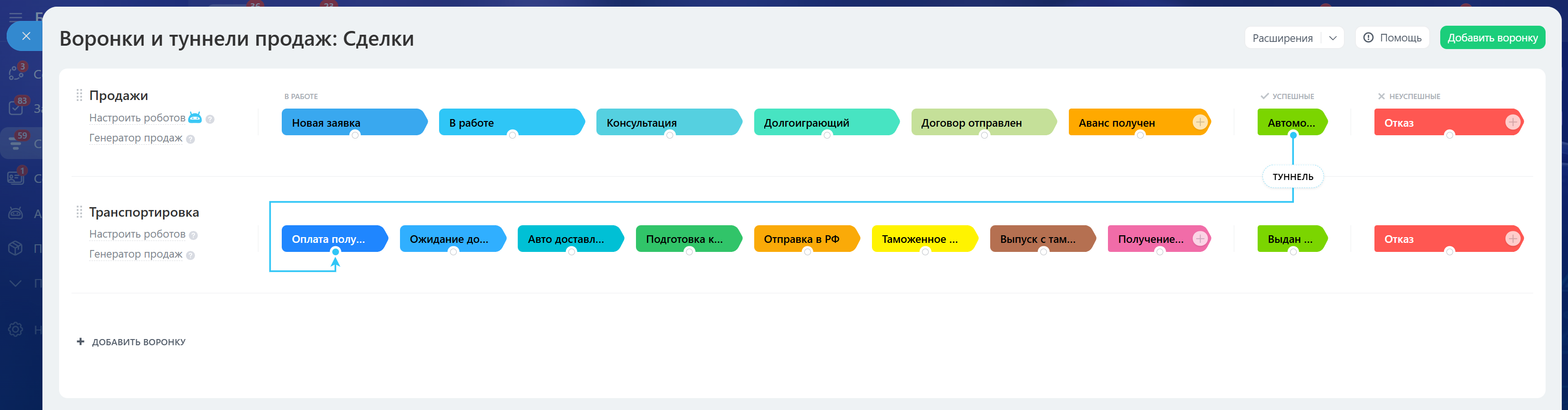Image resolution: width=1568 pixels, height=410 pixels.
Task: Click the green Добавить воронку button
Action: pos(1492,38)
